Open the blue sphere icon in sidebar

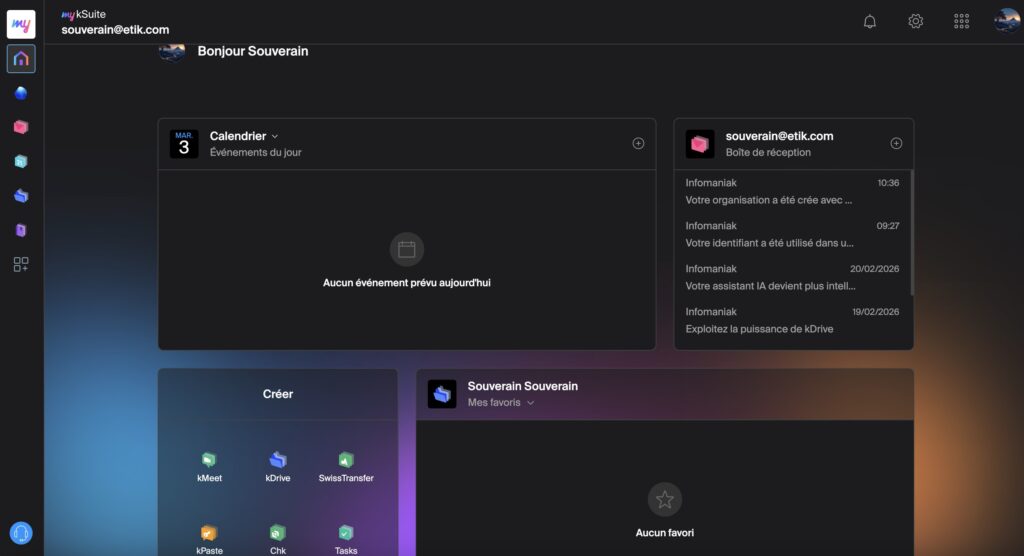tap(21, 93)
